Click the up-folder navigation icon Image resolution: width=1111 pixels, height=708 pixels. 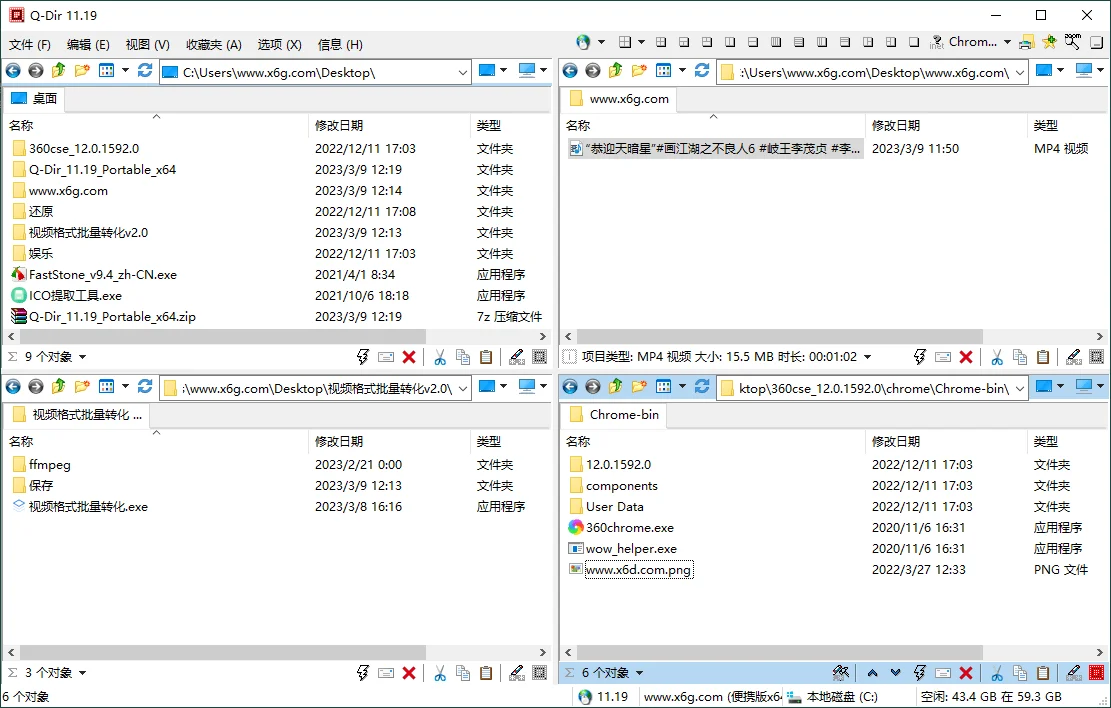pos(57,70)
